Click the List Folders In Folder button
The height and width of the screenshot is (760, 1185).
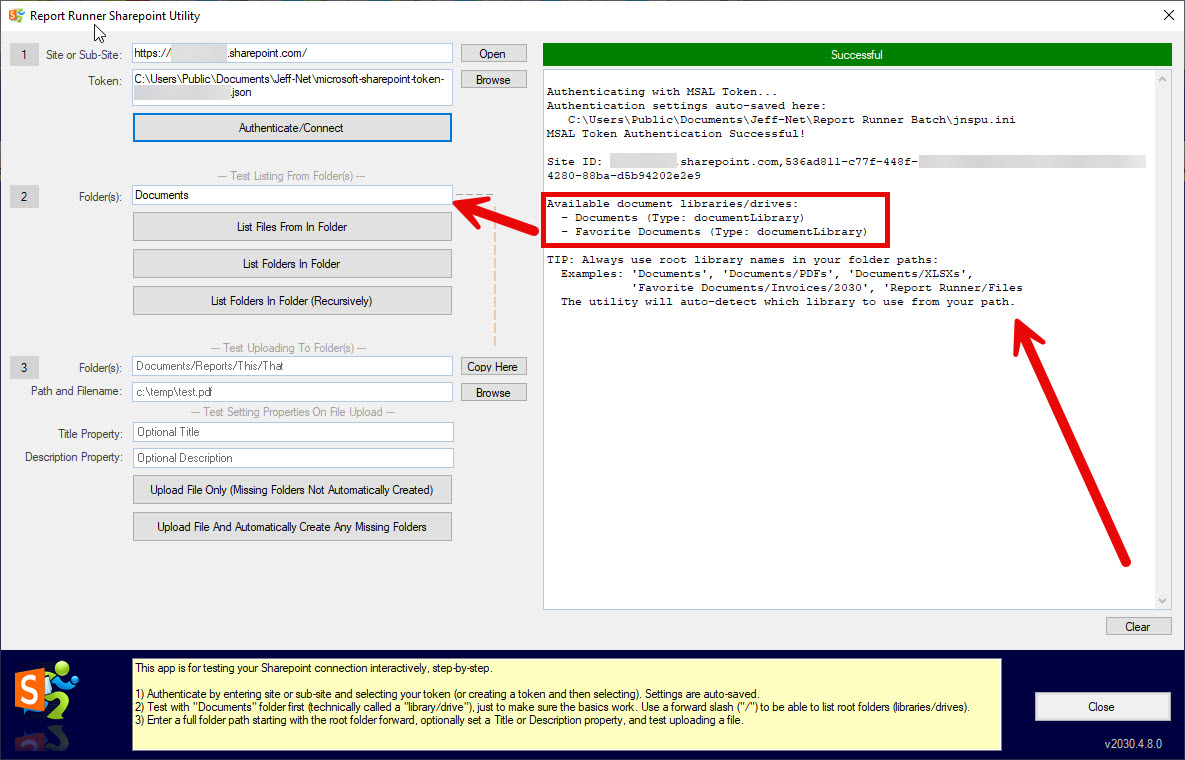292,264
